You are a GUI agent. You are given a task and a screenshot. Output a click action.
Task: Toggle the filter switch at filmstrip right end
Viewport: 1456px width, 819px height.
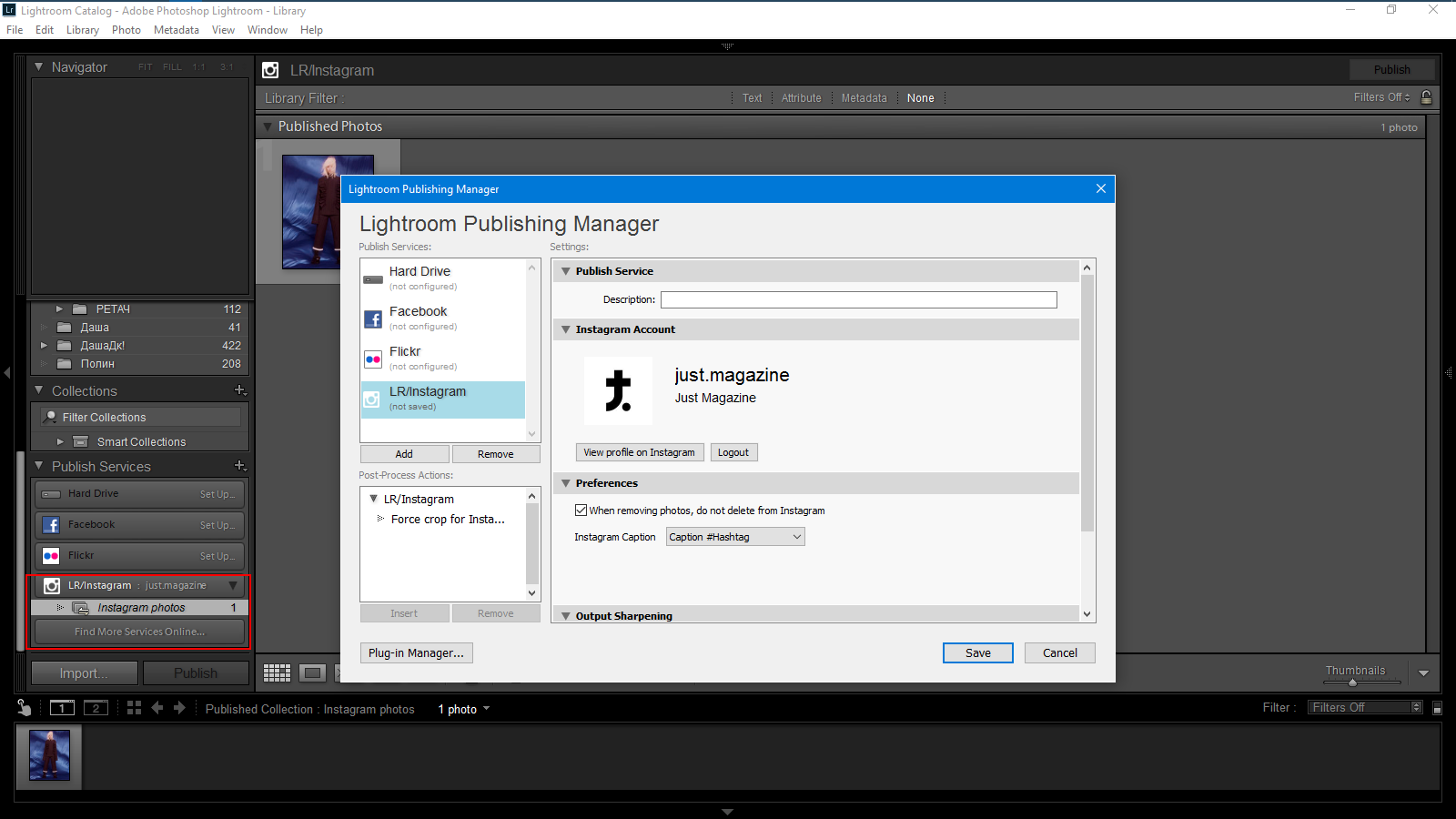[x=1437, y=708]
